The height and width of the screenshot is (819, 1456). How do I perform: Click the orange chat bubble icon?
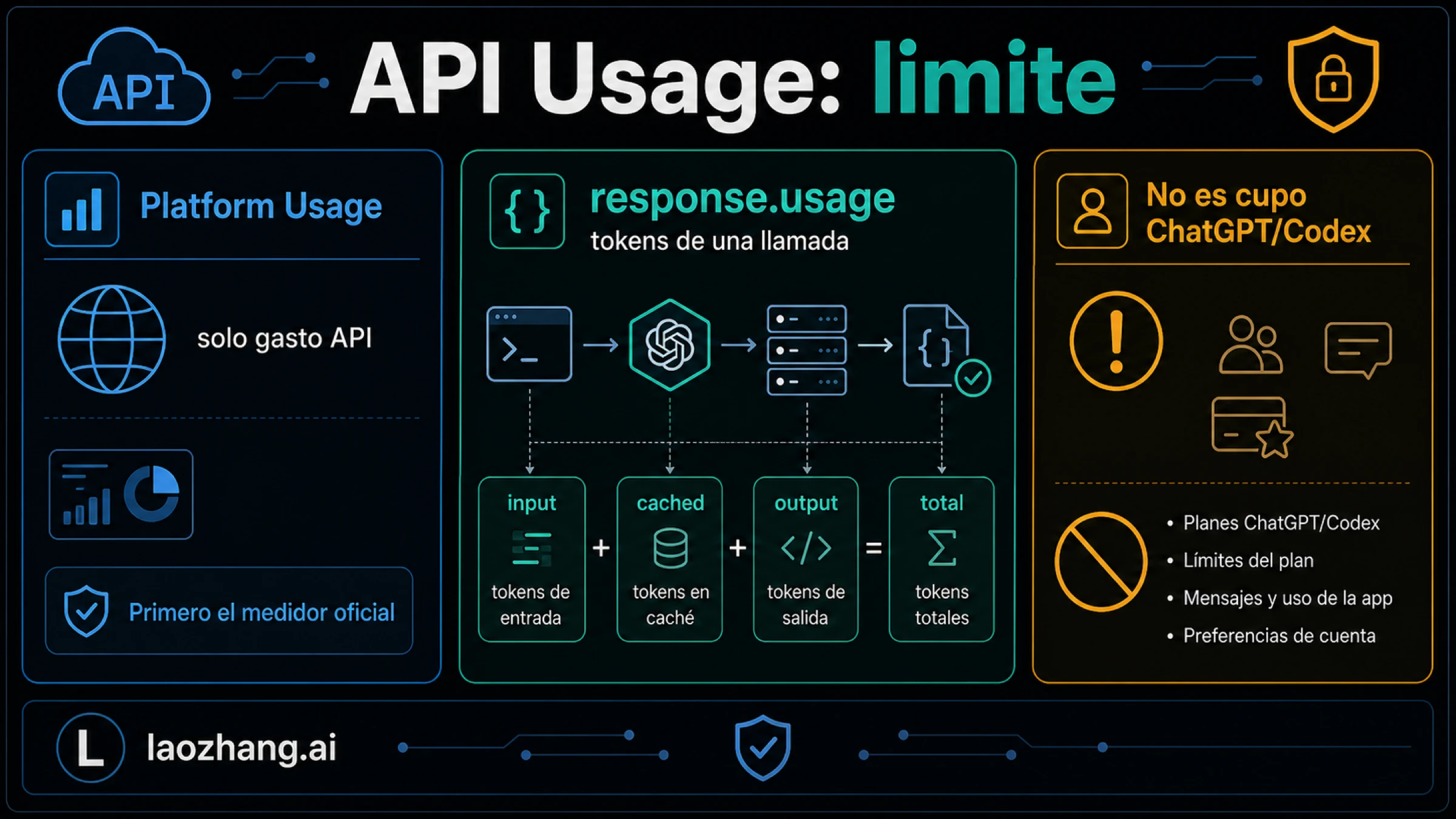(1358, 351)
